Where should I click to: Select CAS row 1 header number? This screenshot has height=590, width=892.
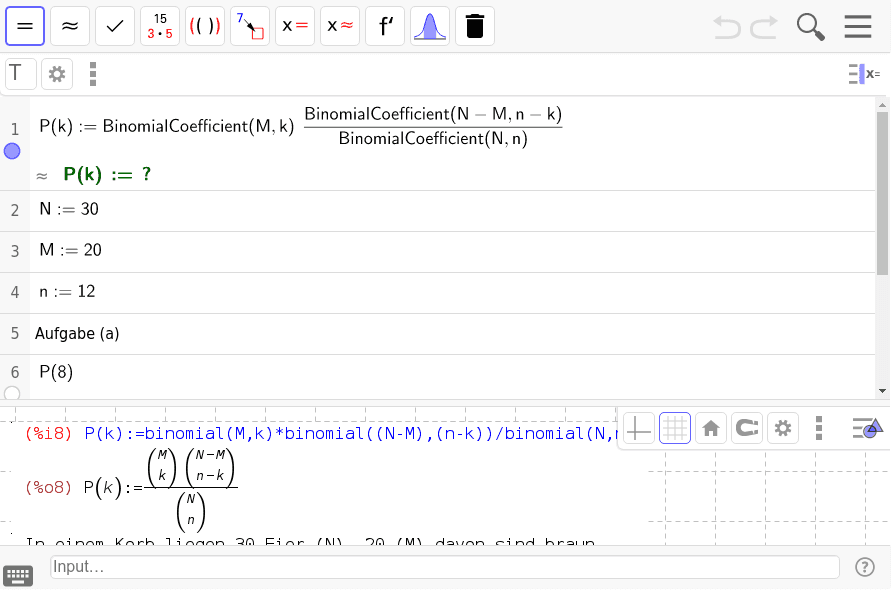click(x=15, y=129)
